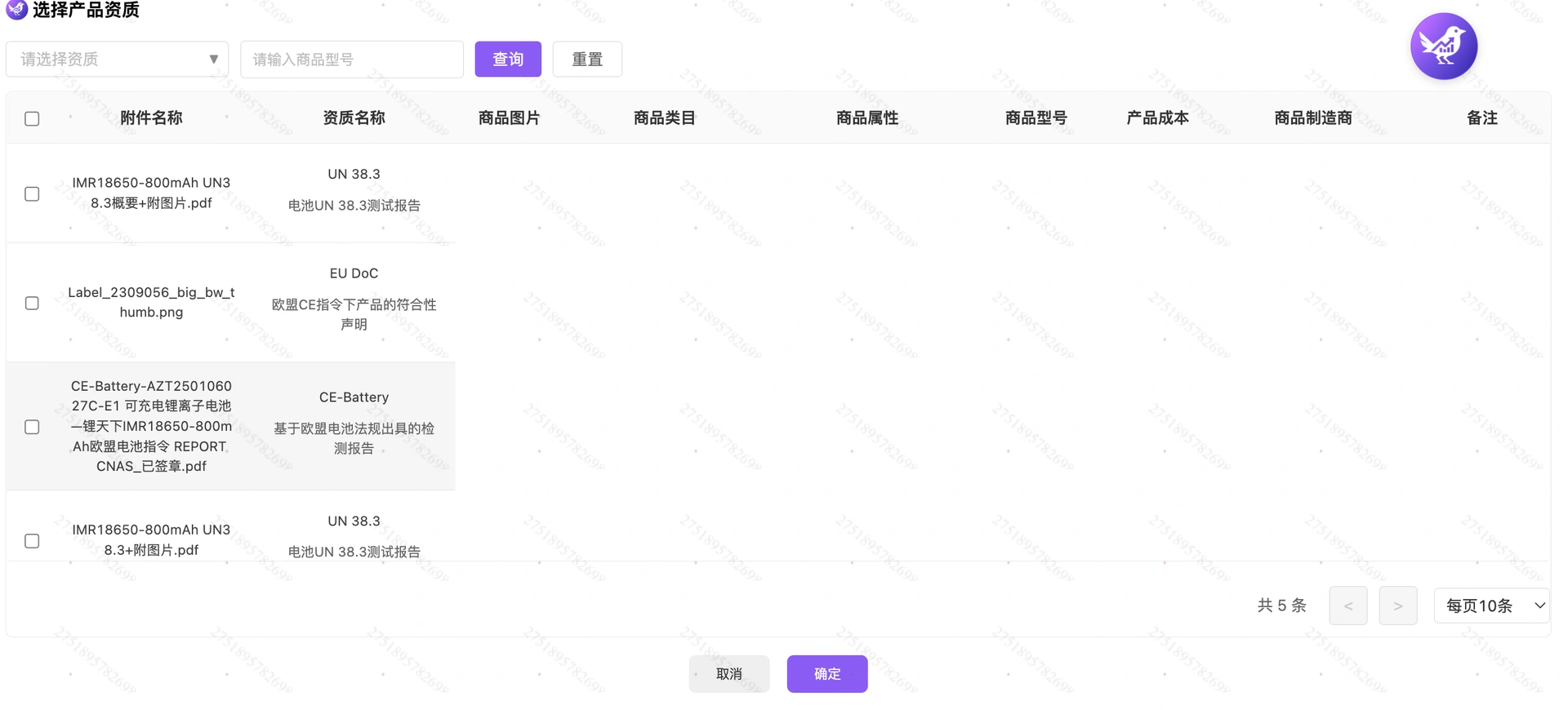Open the 每页10条 page size dropdown
Screen dimensions: 1568x710
click(1491, 606)
